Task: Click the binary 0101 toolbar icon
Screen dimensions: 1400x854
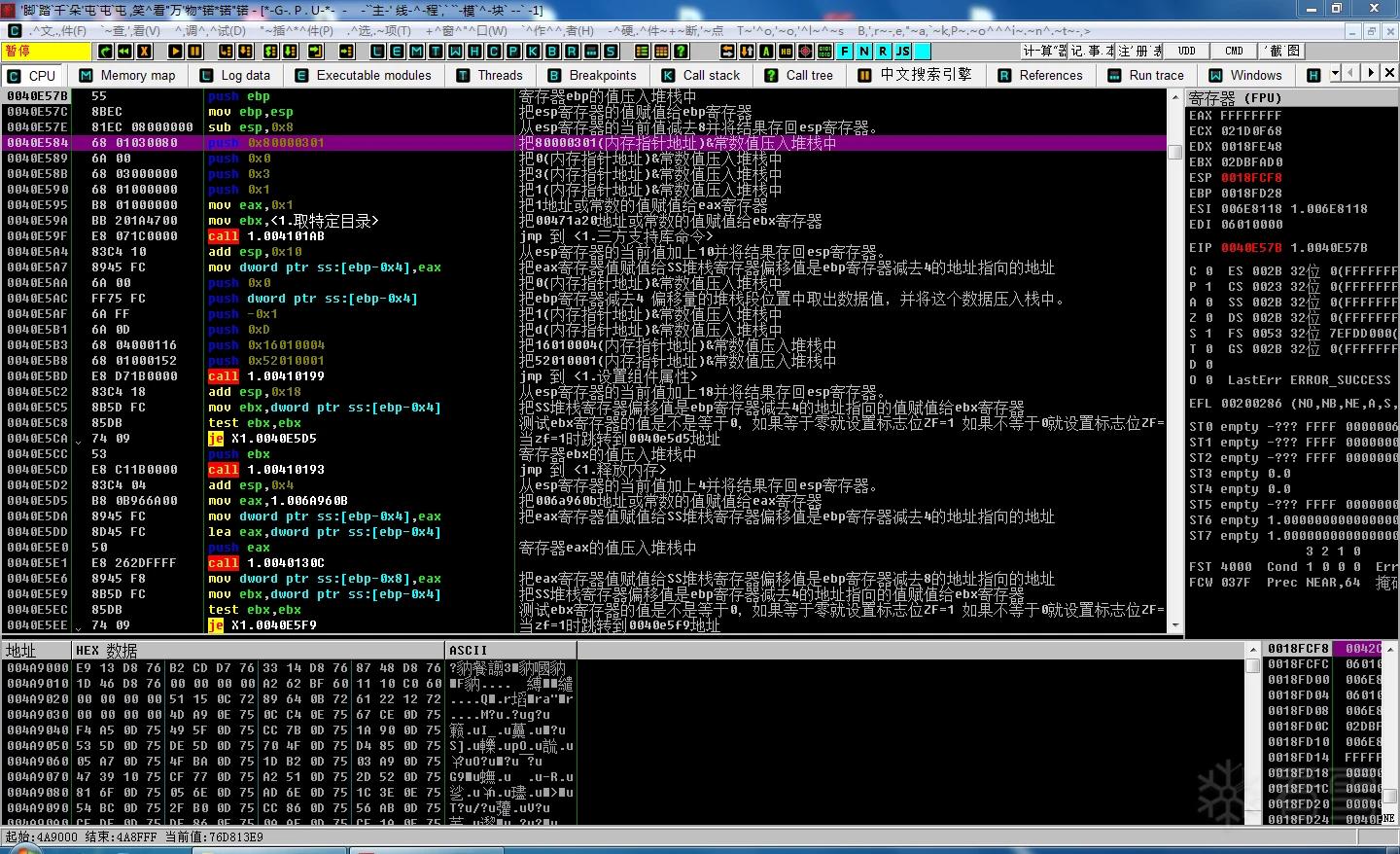Action: pos(825,51)
